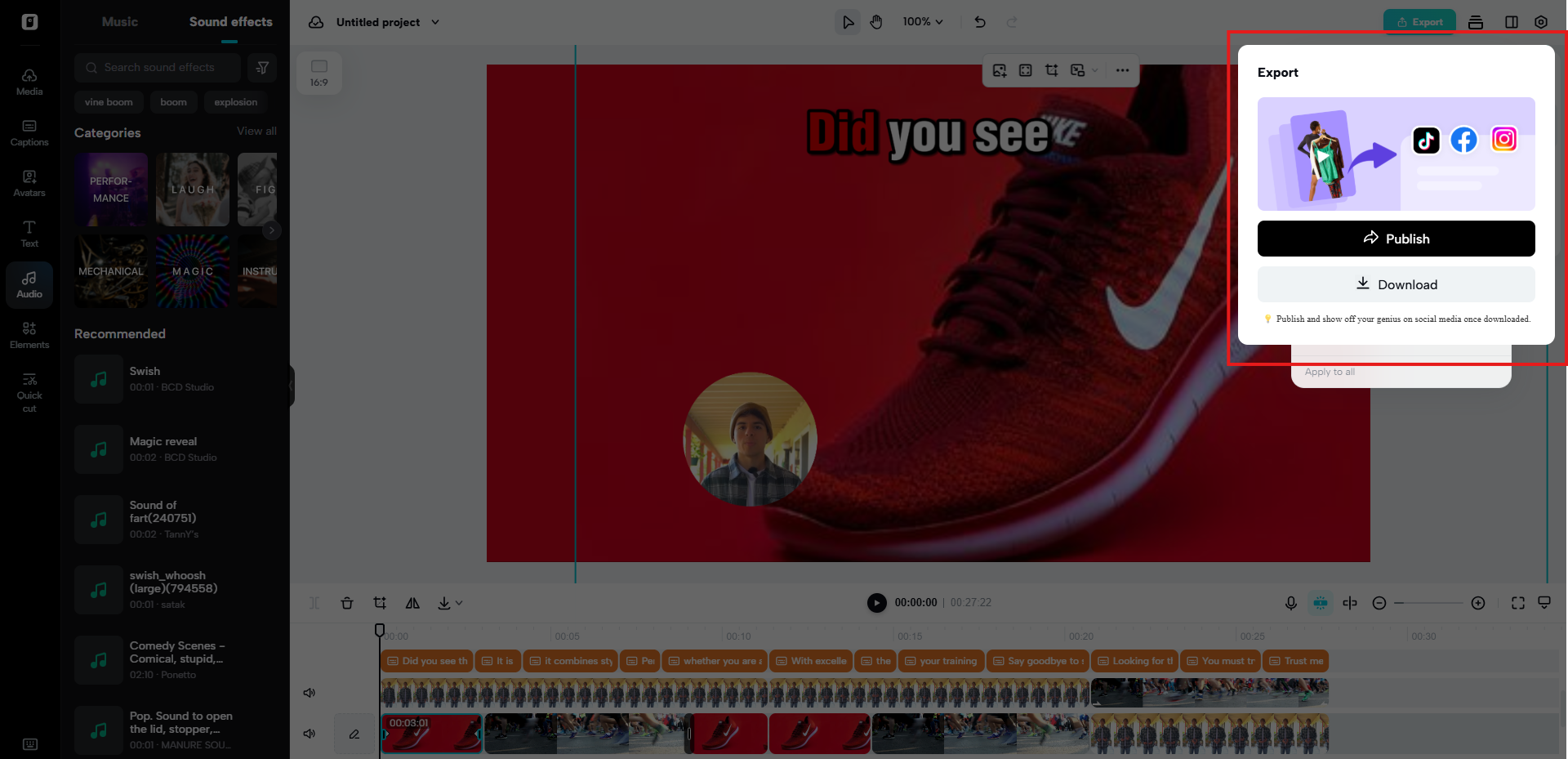
Task: Toggle the timeline magnet snapping button
Action: click(1320, 603)
